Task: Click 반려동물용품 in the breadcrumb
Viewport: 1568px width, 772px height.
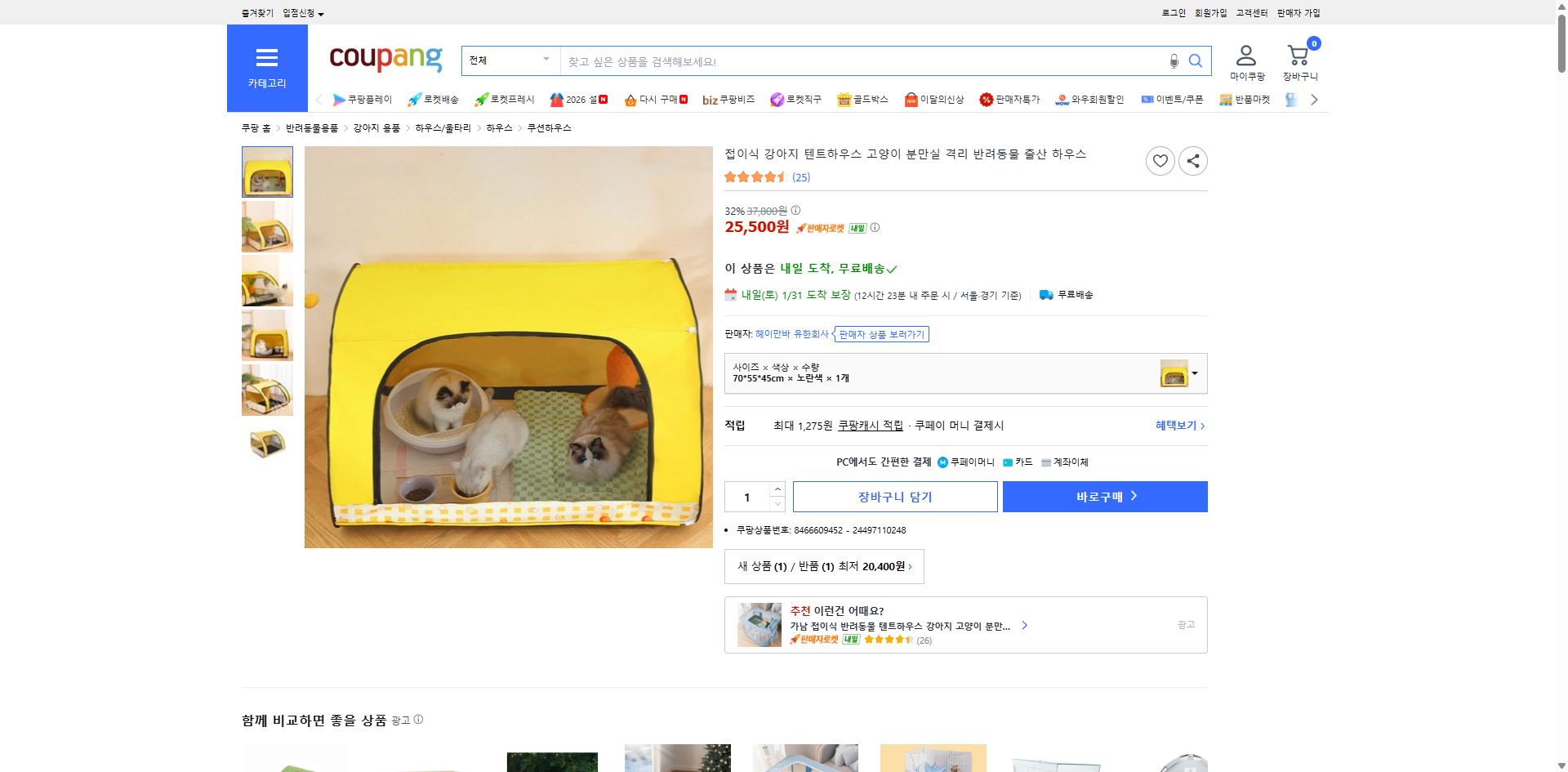Action: pos(312,127)
